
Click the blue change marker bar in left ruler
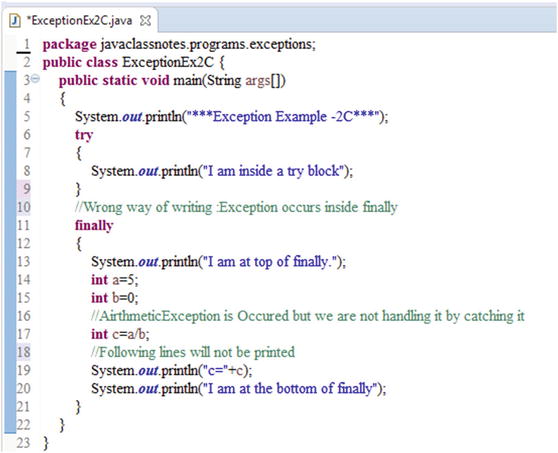(x=10, y=252)
